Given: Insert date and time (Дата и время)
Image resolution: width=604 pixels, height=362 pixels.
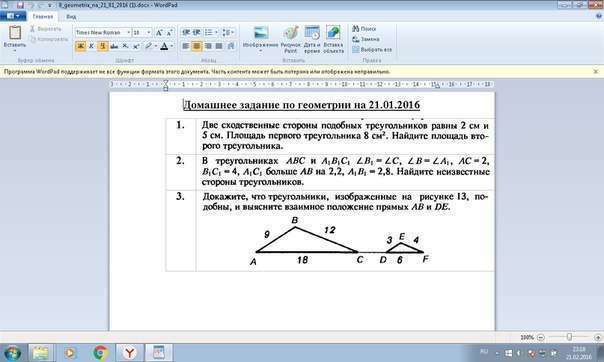Looking at the screenshot, I should (312, 39).
